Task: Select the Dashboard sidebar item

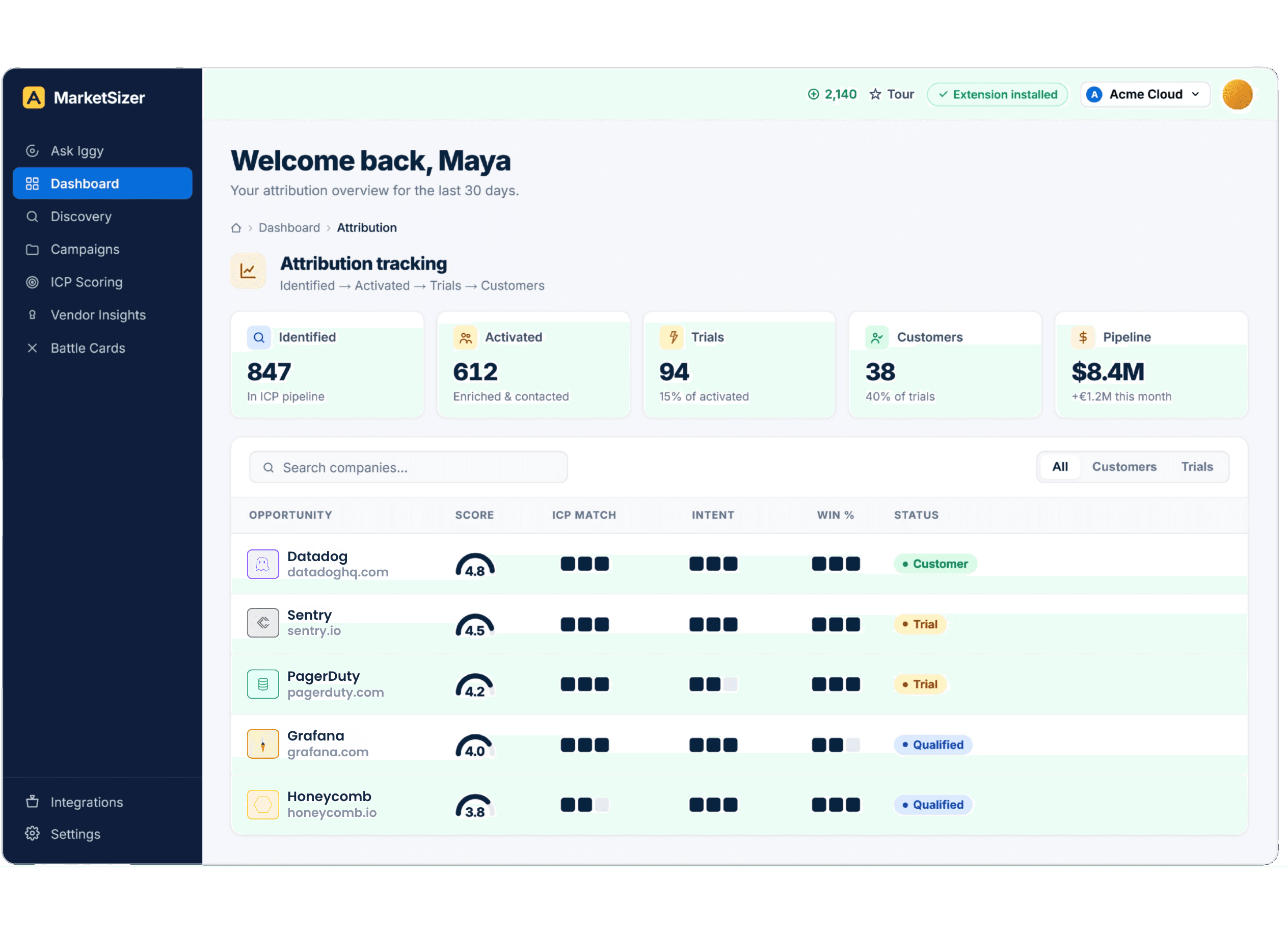Action: (x=102, y=183)
